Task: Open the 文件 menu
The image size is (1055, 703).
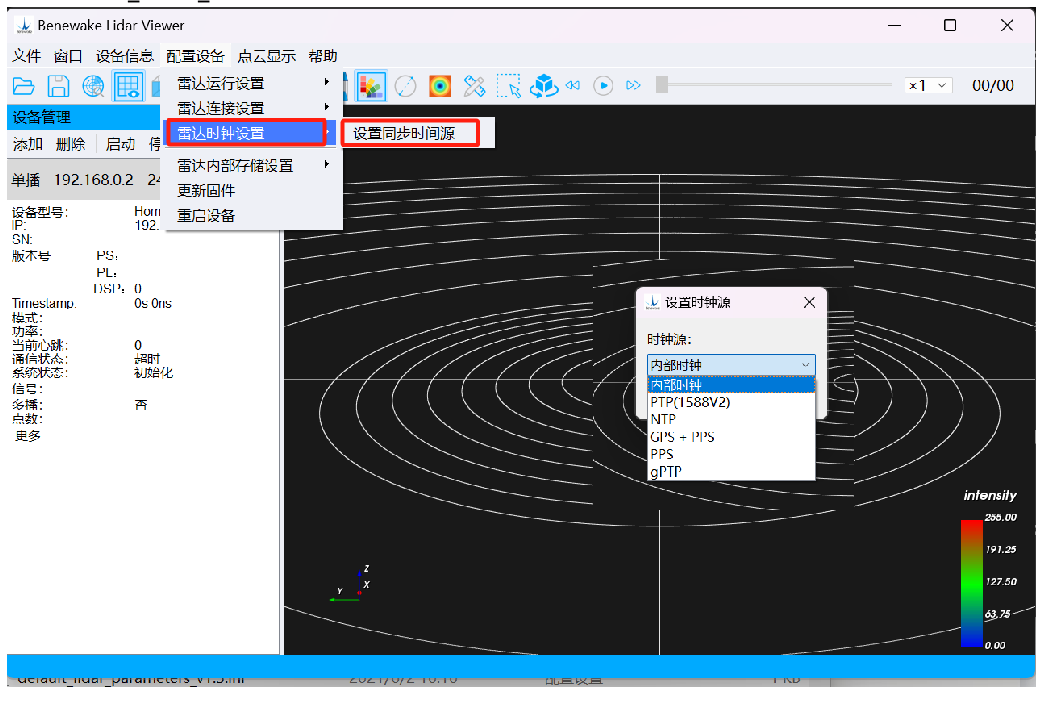Action: click(27, 56)
